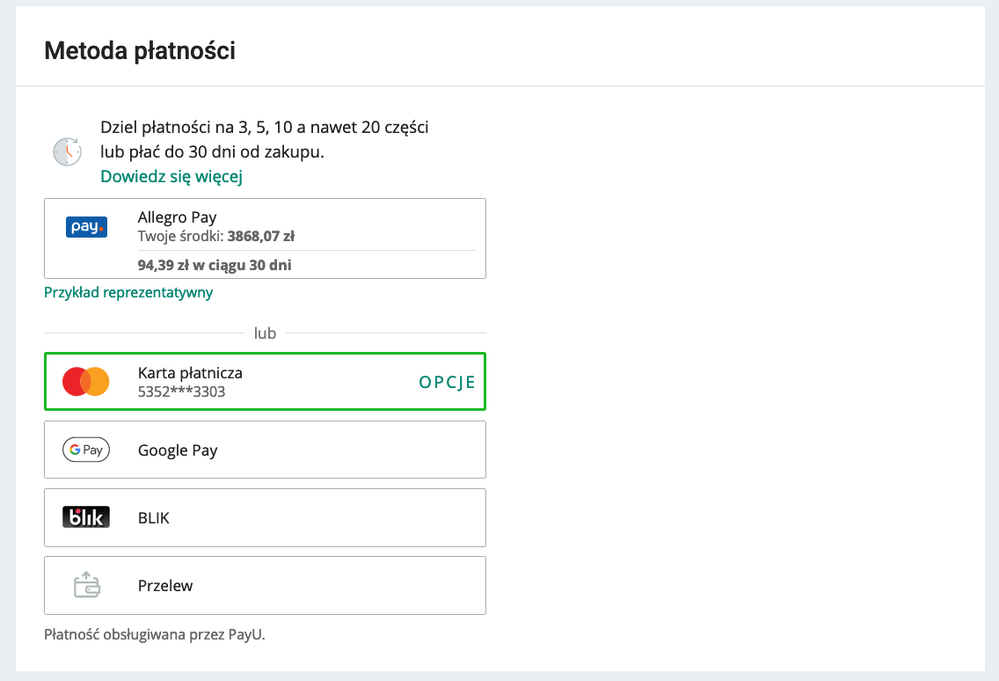This screenshot has height=681, width=999.
Task: Click the masked card number 5352***3303
Action: [x=181, y=392]
